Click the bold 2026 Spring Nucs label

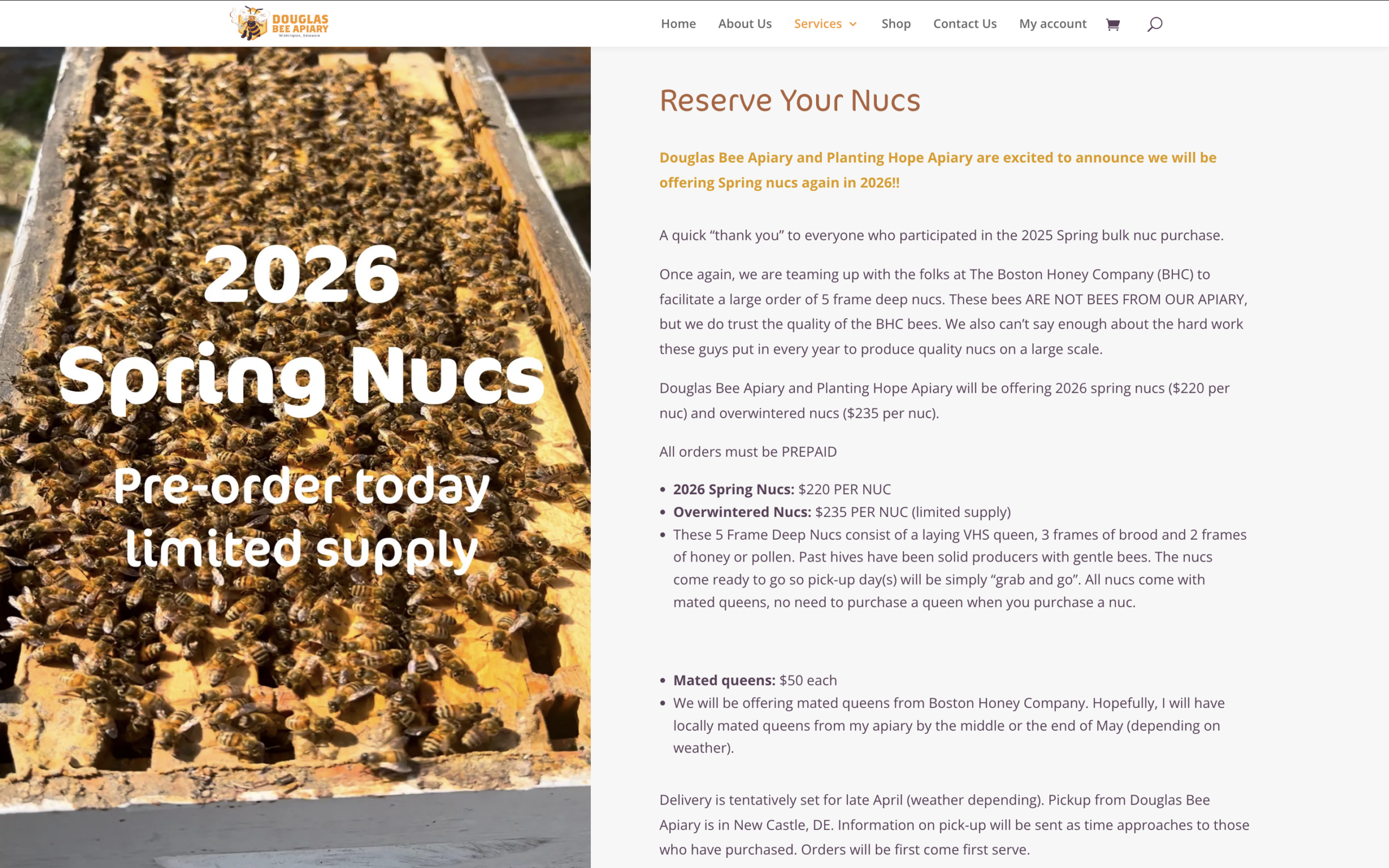(733, 489)
